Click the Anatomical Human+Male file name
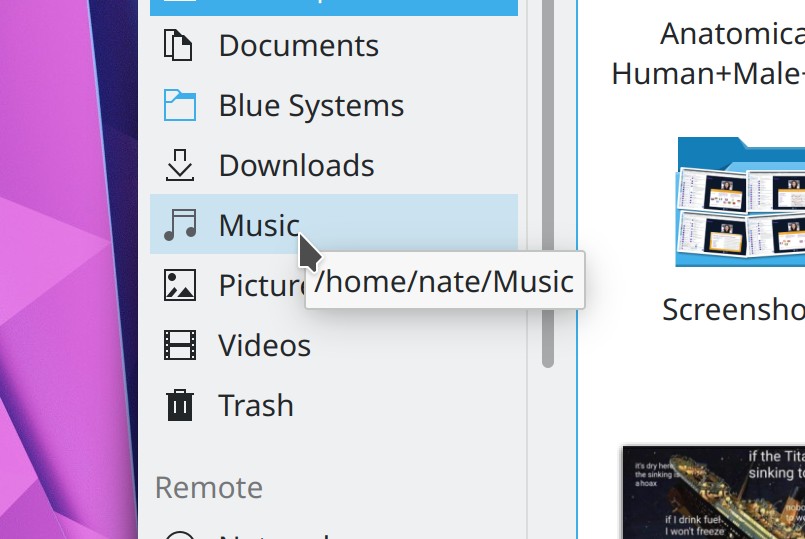Screen dimensions: 805x539 click(x=732, y=54)
